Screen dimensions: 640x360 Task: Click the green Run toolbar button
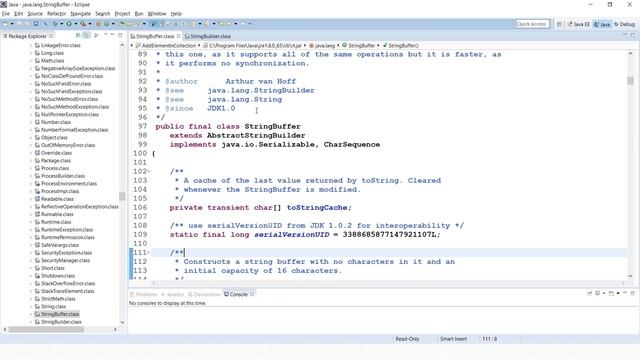tap(69, 24)
